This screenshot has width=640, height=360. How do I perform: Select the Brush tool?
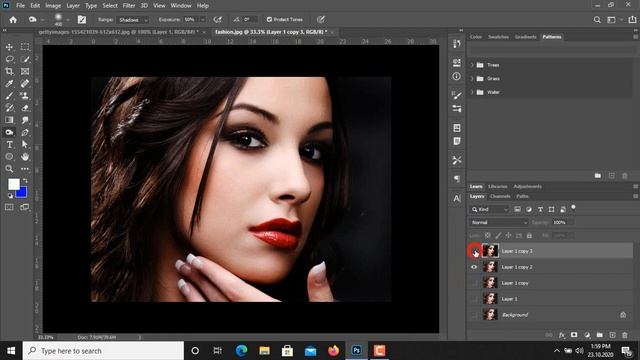point(9,96)
